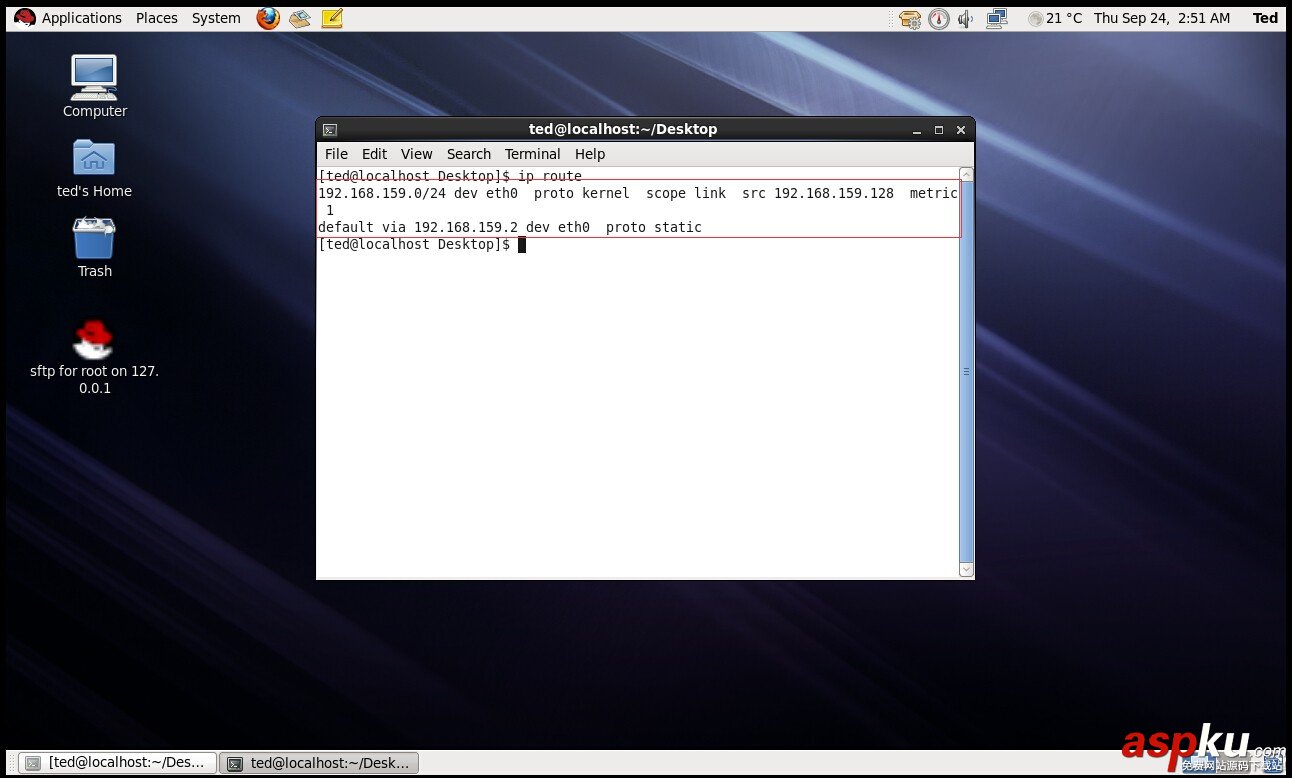Click the network connection tray icon
Image resolution: width=1292 pixels, height=778 pixels.
tap(997, 18)
